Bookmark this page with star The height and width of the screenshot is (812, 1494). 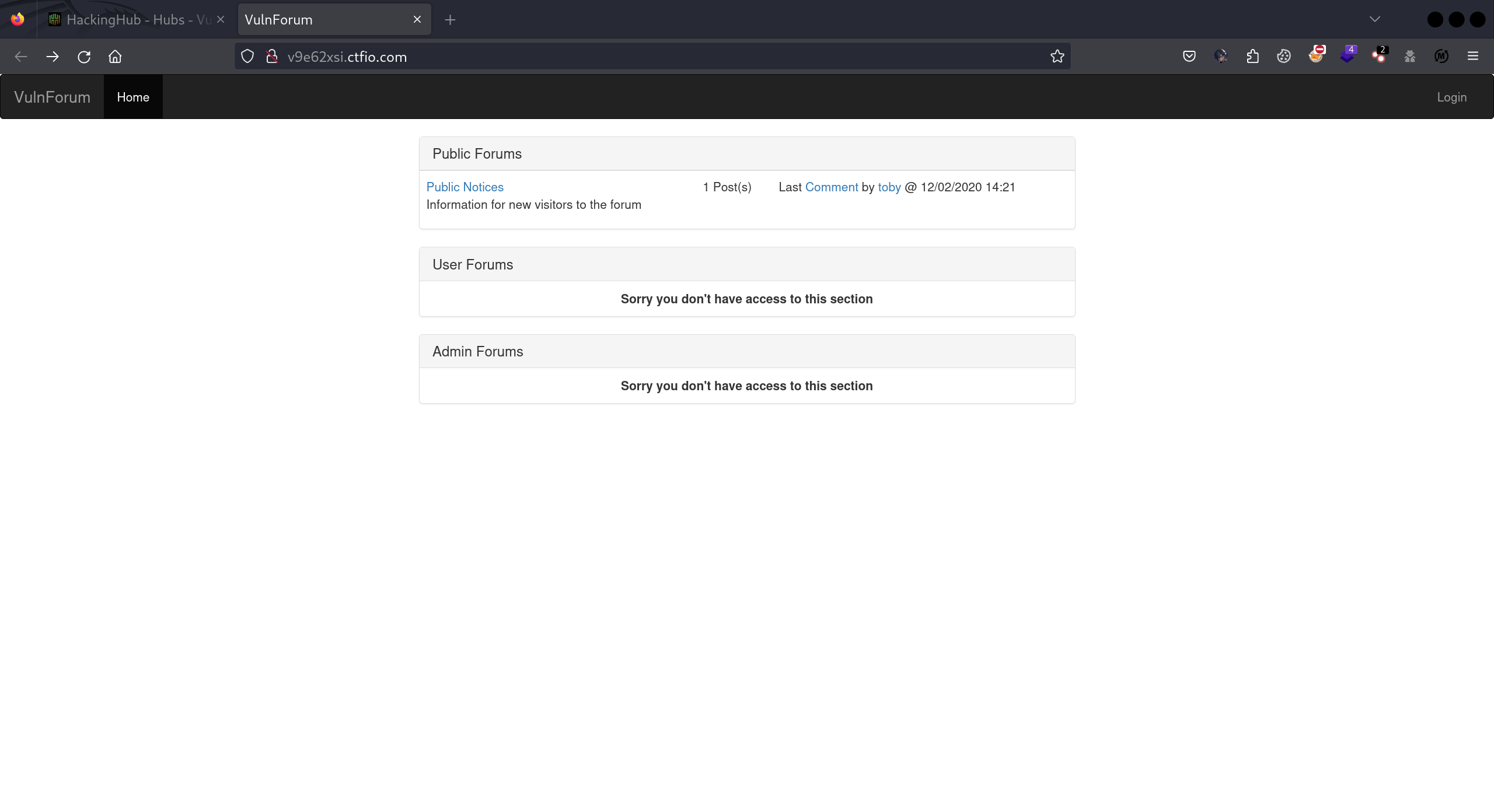1057,57
